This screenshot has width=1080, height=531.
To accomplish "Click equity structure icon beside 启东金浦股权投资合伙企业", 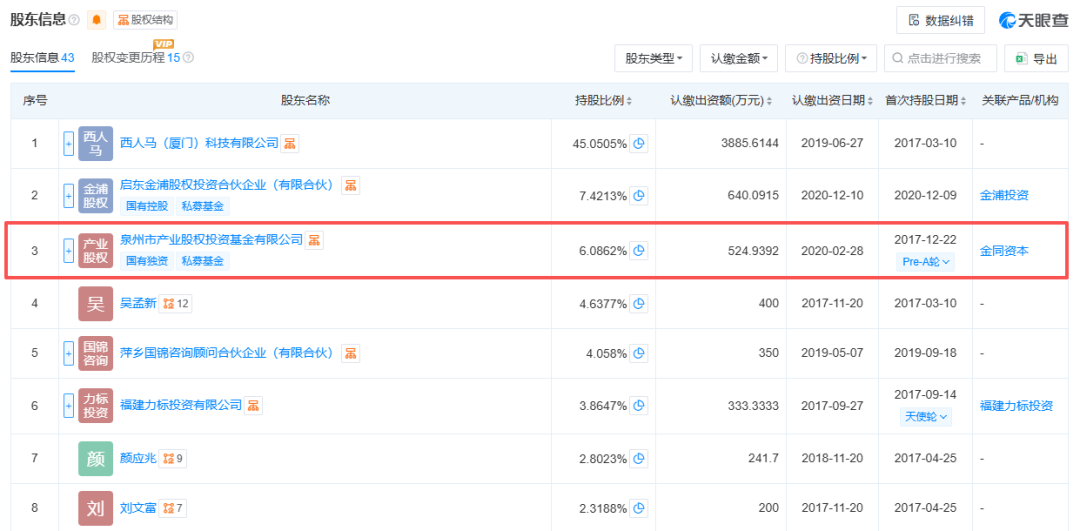I will point(351,185).
